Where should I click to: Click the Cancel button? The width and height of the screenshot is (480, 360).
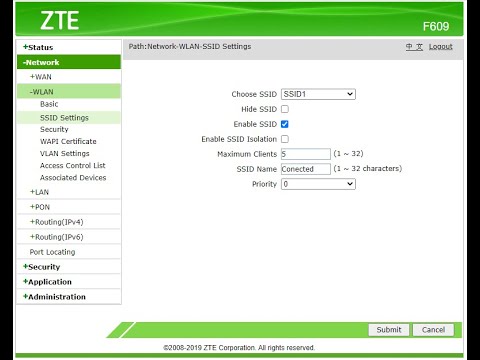click(x=433, y=330)
